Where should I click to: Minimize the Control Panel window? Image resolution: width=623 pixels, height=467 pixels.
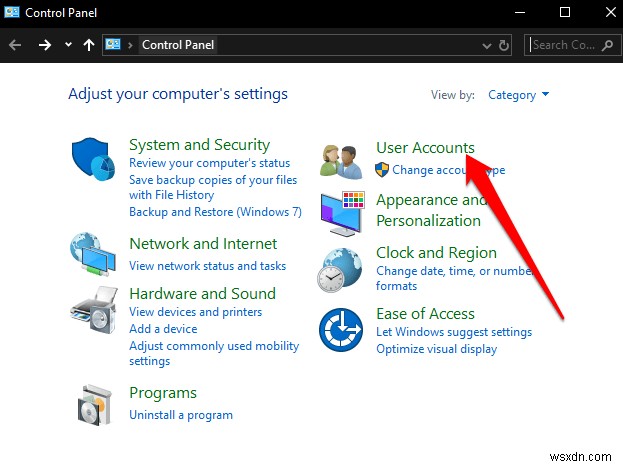520,12
